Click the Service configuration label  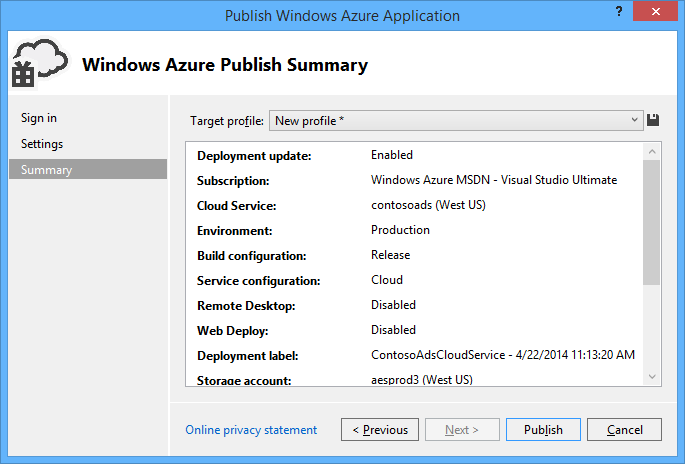259,281
